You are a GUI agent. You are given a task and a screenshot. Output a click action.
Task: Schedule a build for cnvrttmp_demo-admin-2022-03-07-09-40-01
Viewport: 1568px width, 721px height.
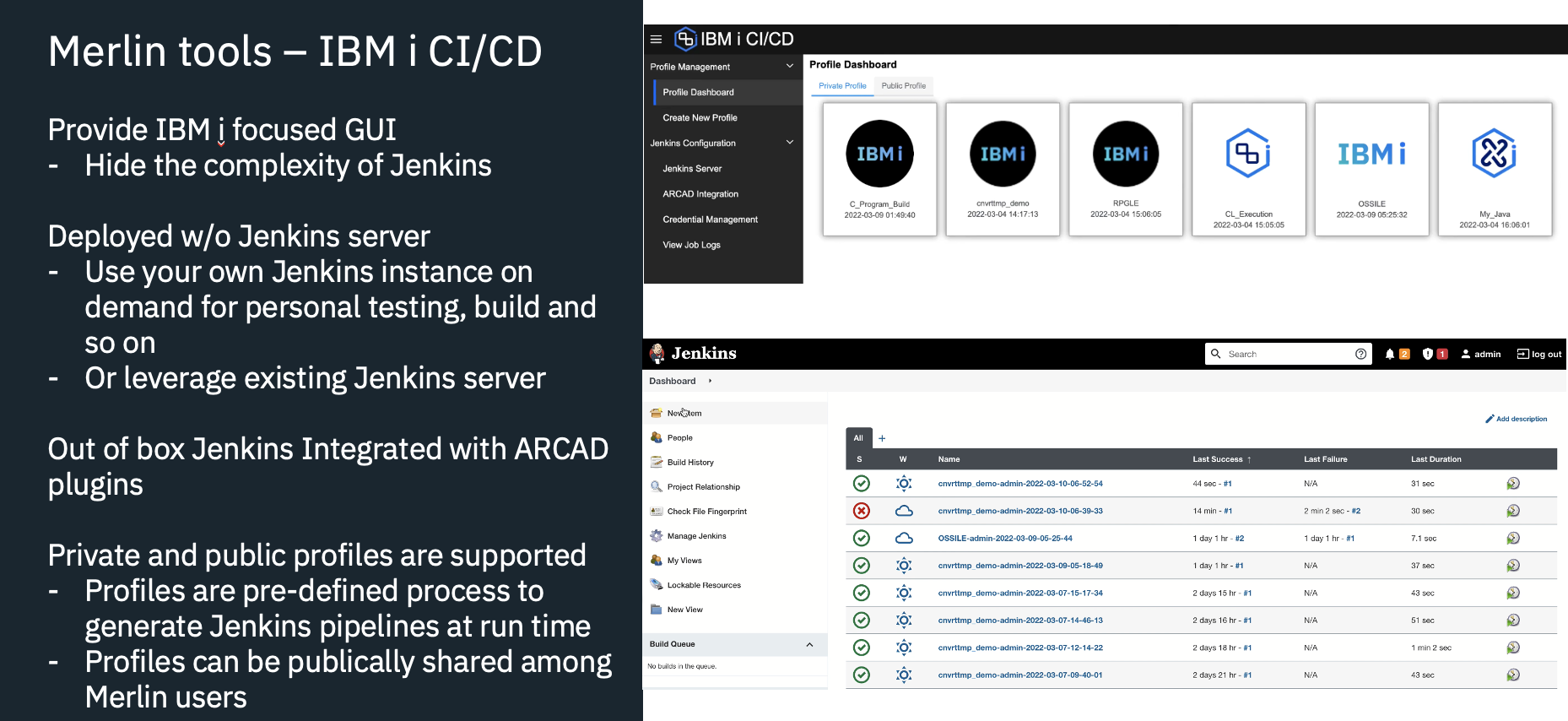pyautogui.click(x=1513, y=675)
